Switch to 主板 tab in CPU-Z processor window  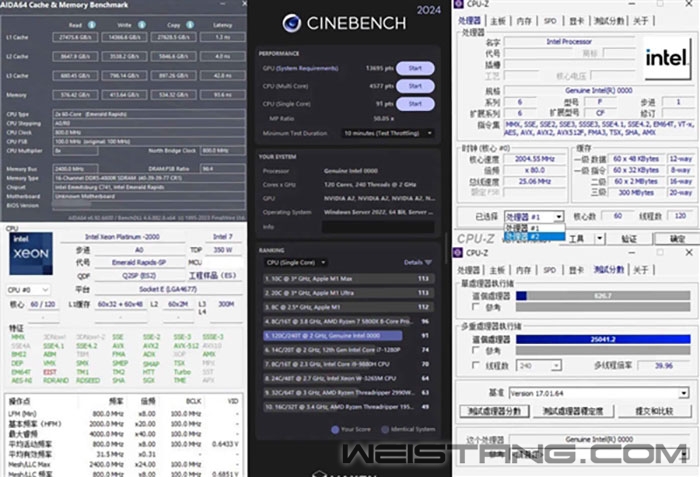[x=498, y=21]
